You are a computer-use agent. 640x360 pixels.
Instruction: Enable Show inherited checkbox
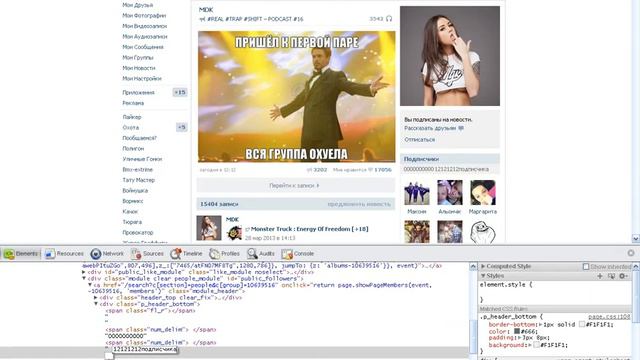[x=586, y=267]
